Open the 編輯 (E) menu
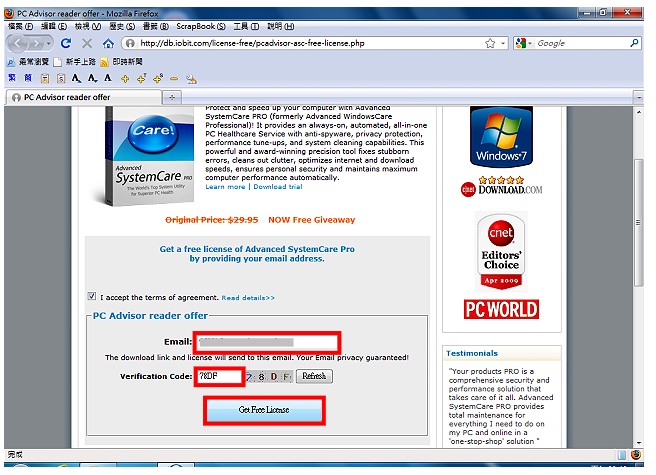This screenshot has width=656, height=475. point(54,26)
